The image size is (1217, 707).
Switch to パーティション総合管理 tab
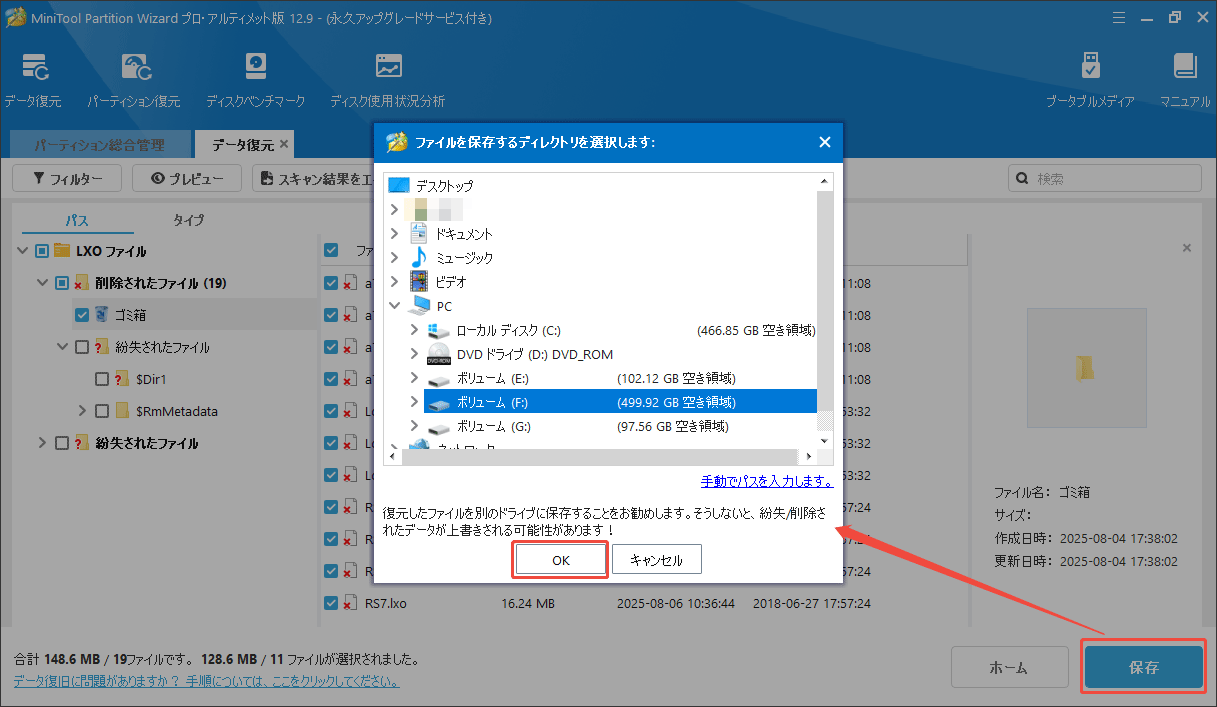pos(100,145)
